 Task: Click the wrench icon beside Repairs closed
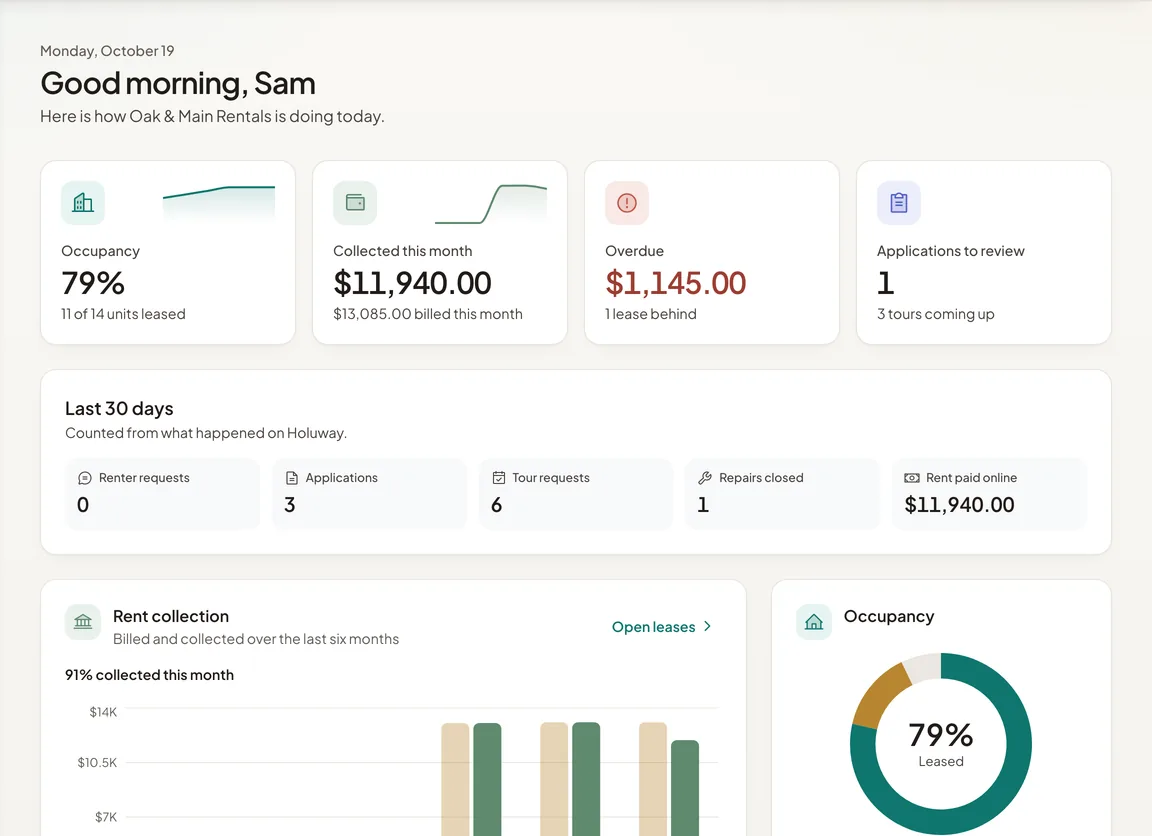coord(705,478)
